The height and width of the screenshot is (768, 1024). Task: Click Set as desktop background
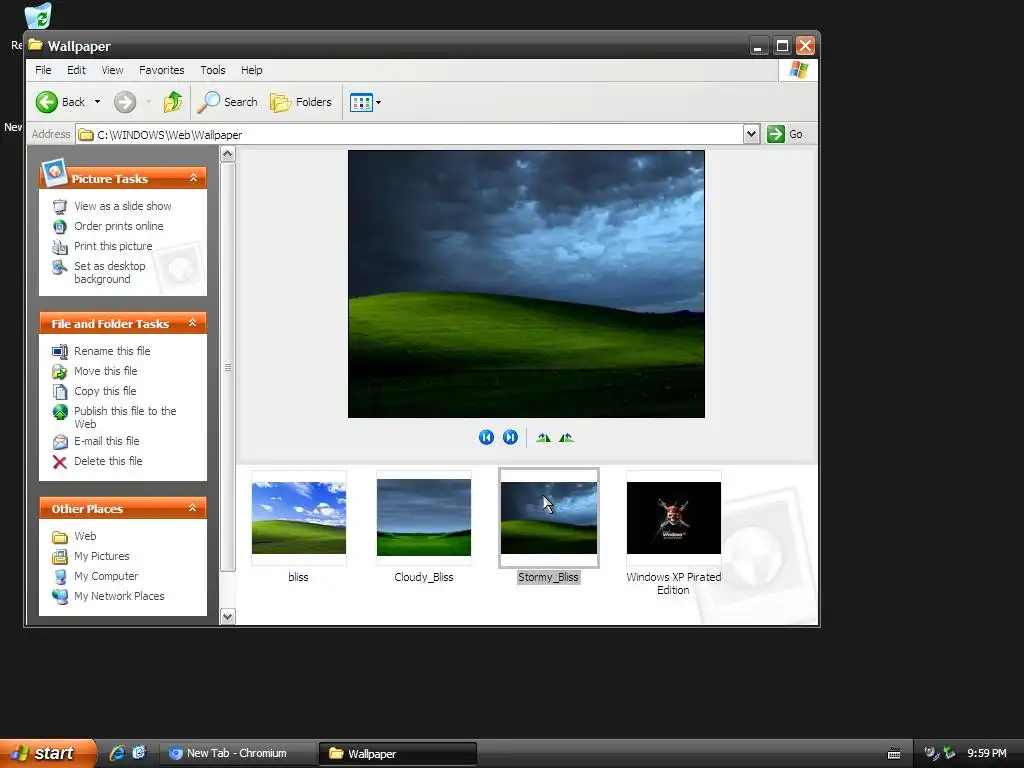tap(110, 272)
